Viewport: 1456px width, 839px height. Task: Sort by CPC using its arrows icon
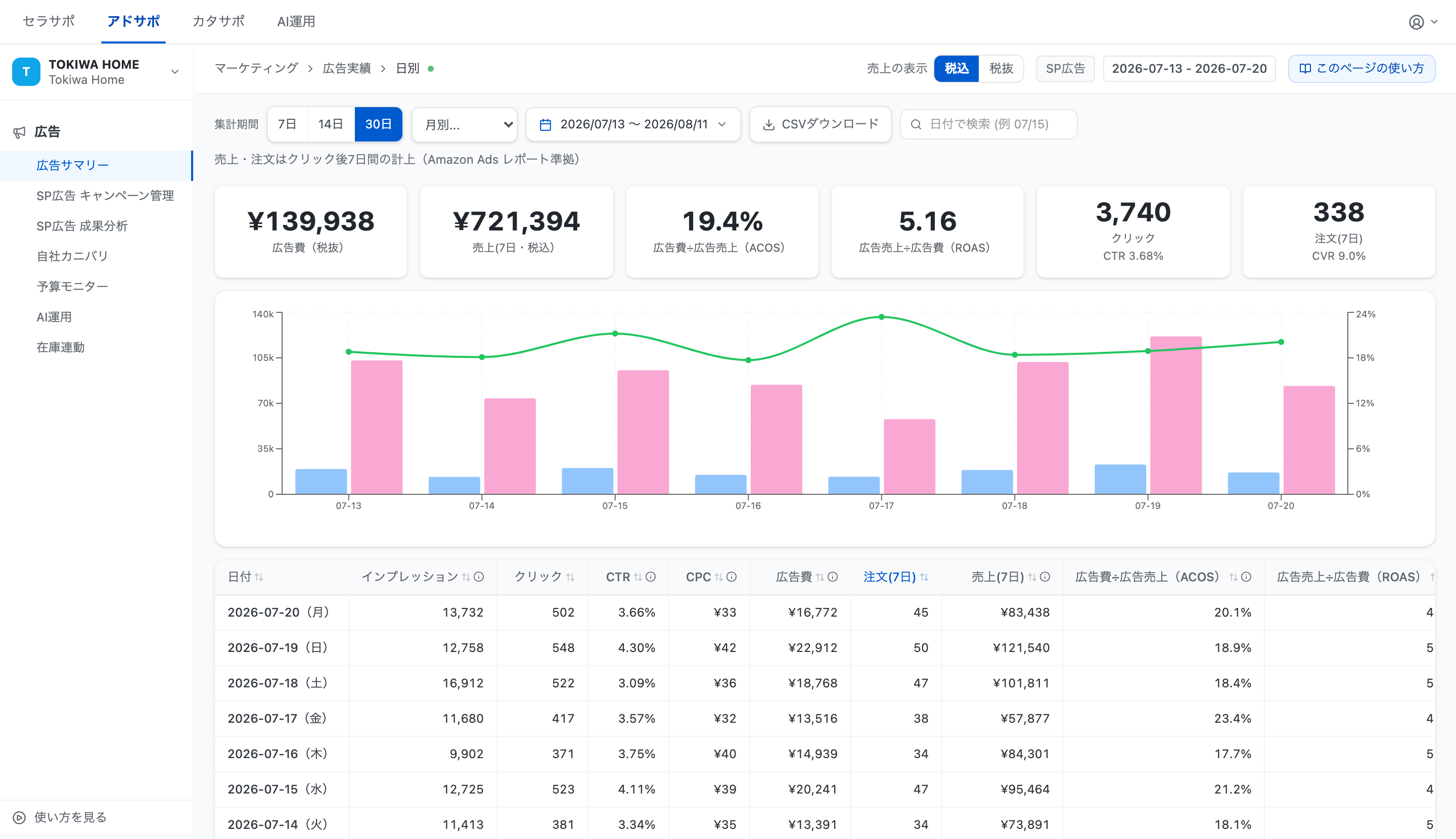point(719,577)
